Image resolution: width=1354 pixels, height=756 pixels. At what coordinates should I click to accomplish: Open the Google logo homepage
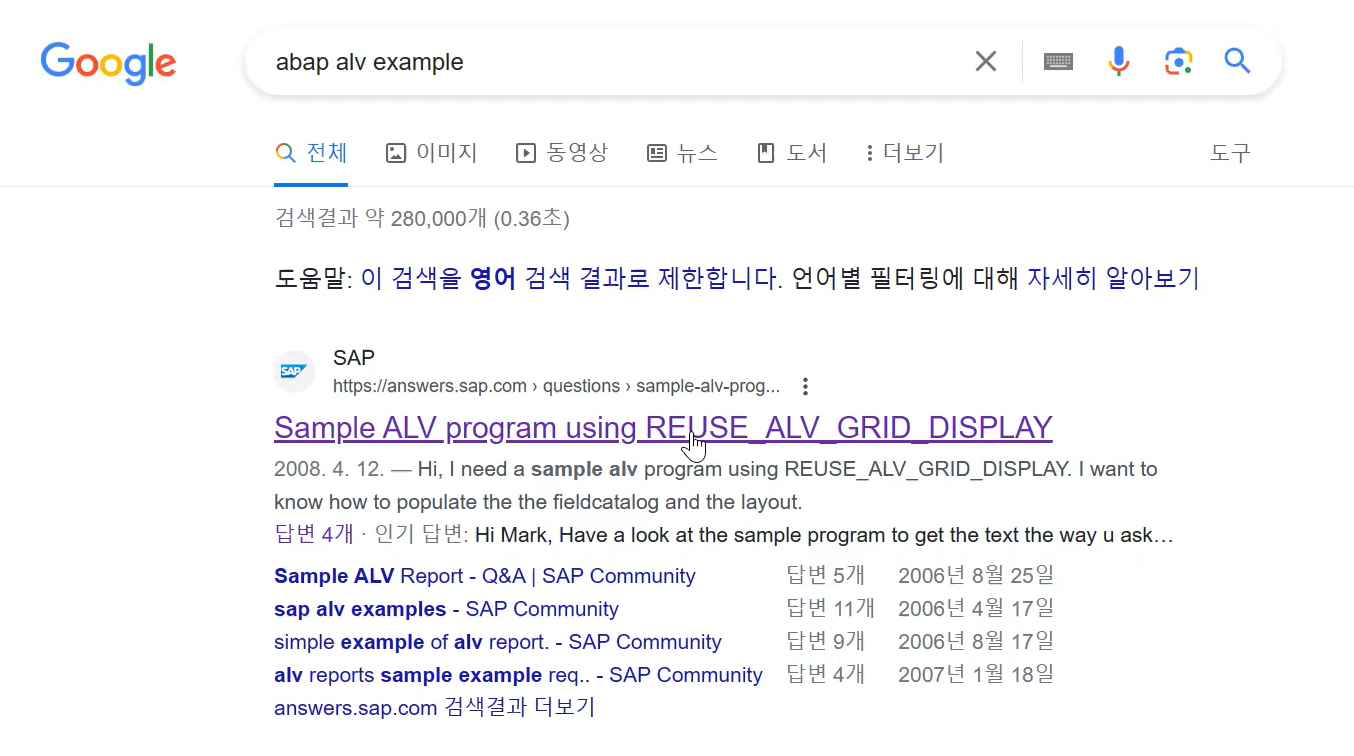(108, 63)
